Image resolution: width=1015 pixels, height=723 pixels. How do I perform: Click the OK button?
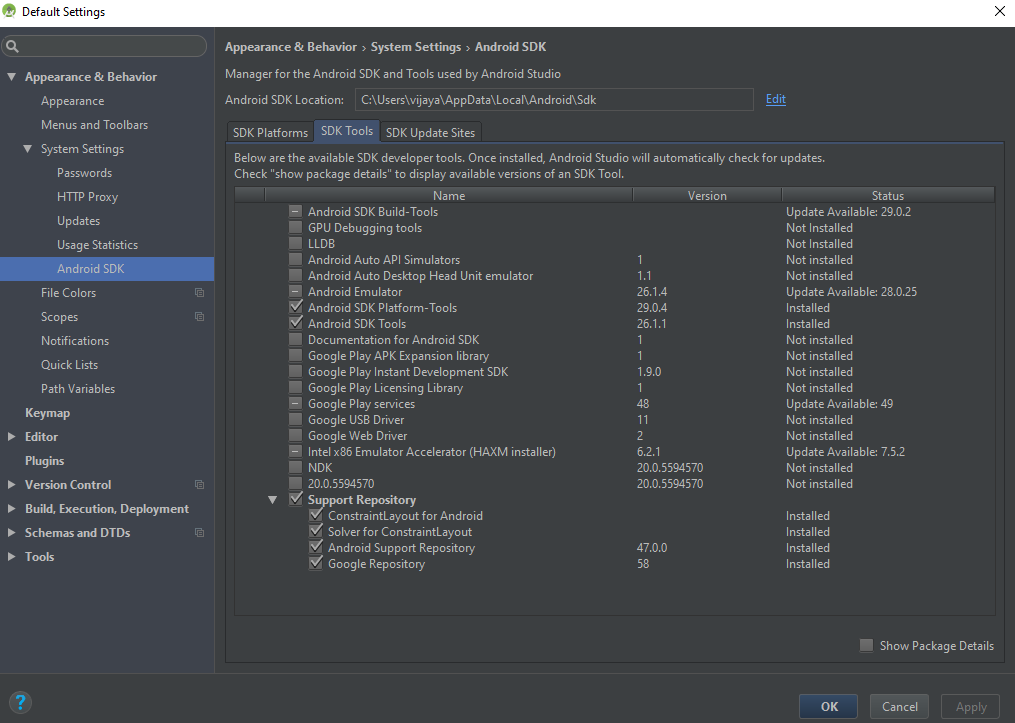(x=829, y=706)
